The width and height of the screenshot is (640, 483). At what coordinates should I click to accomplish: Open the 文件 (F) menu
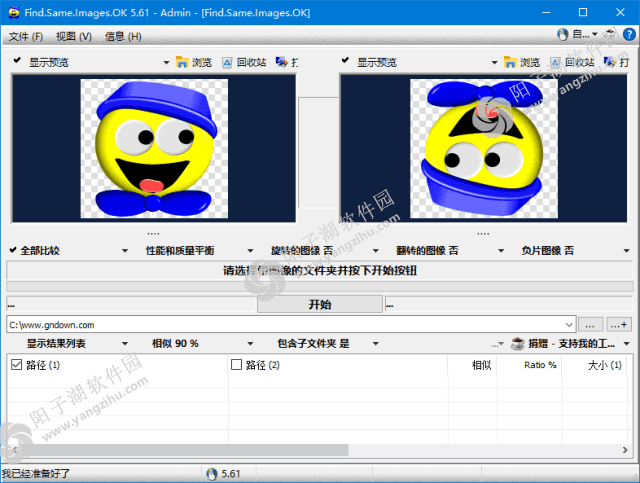26,37
